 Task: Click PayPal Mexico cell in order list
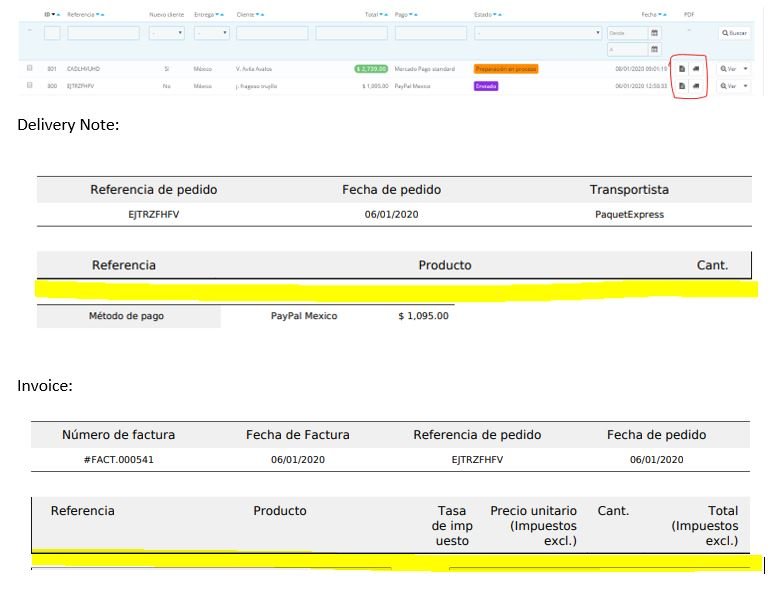[412, 86]
